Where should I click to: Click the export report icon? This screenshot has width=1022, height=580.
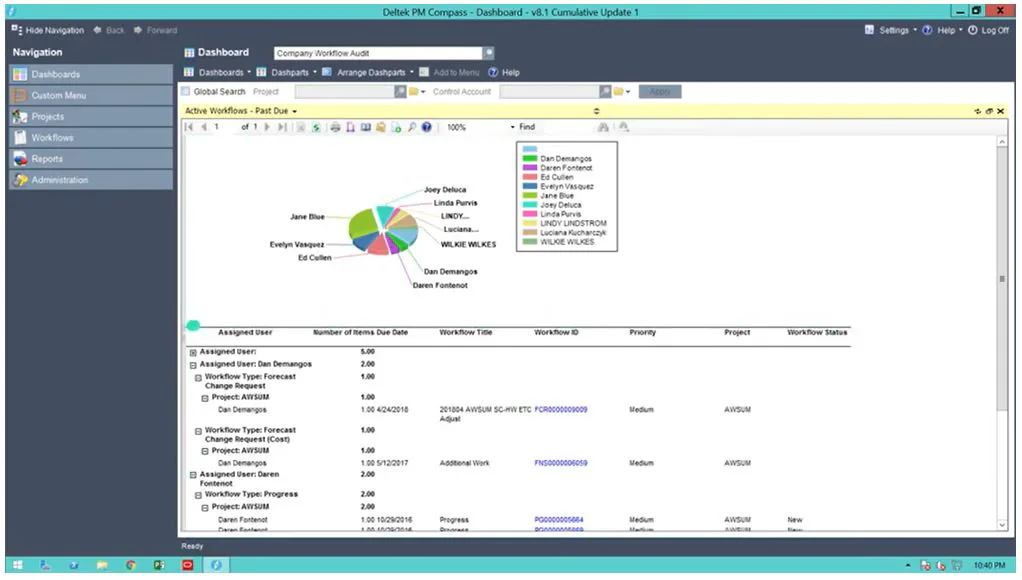tap(381, 127)
